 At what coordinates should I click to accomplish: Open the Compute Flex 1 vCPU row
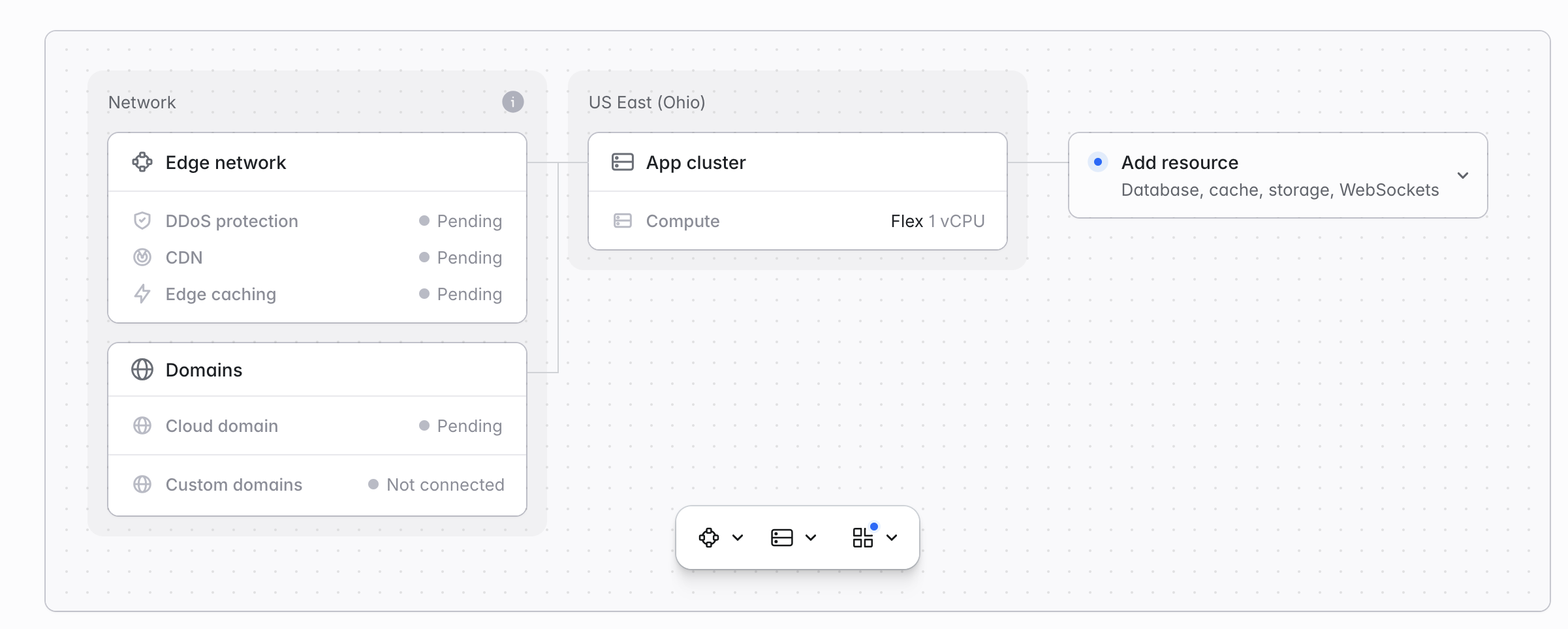click(x=796, y=221)
